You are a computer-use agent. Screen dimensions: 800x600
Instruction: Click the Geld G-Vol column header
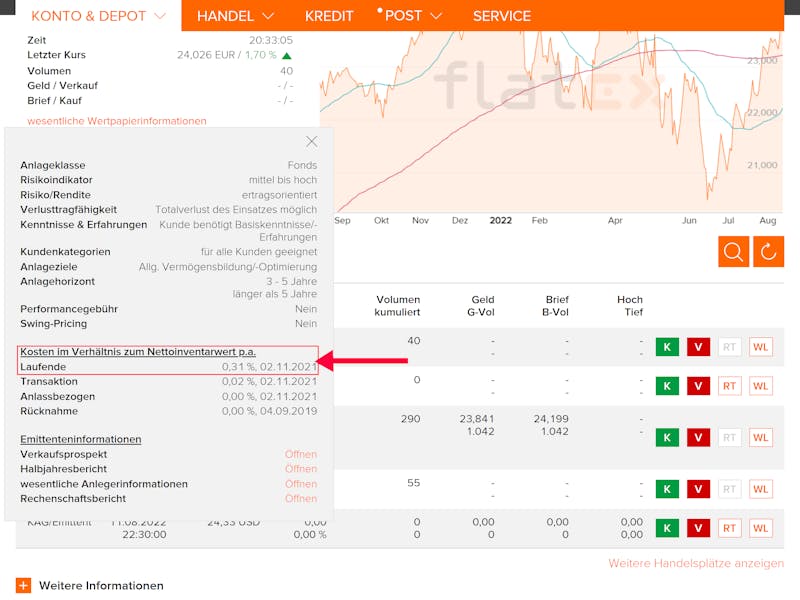pos(481,306)
